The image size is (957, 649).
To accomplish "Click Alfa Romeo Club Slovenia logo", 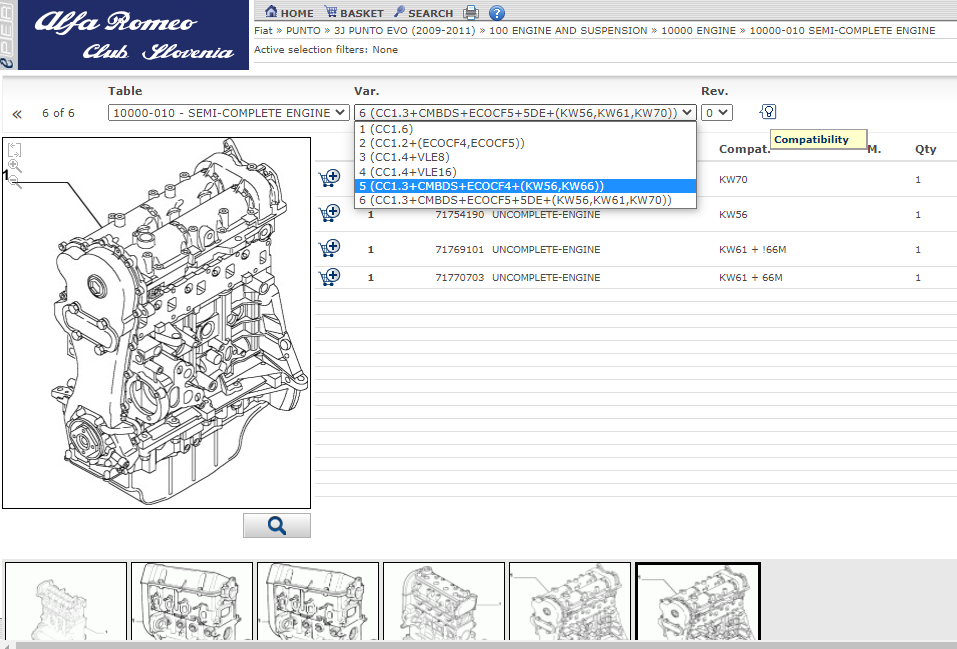I will click(x=133, y=35).
